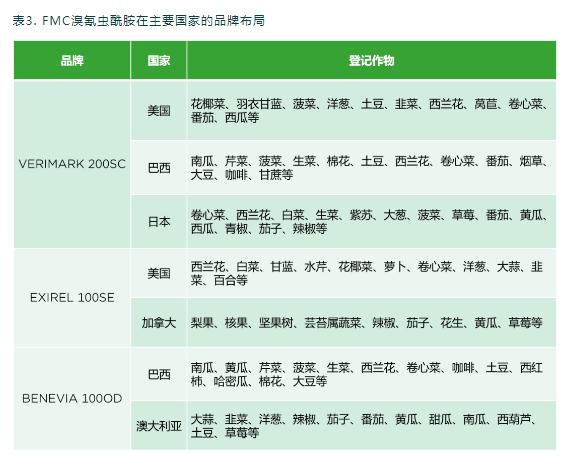Click 美国 cell in EXIREL section
Image resolution: width=571 pixels, height=468 pixels.
(159, 273)
